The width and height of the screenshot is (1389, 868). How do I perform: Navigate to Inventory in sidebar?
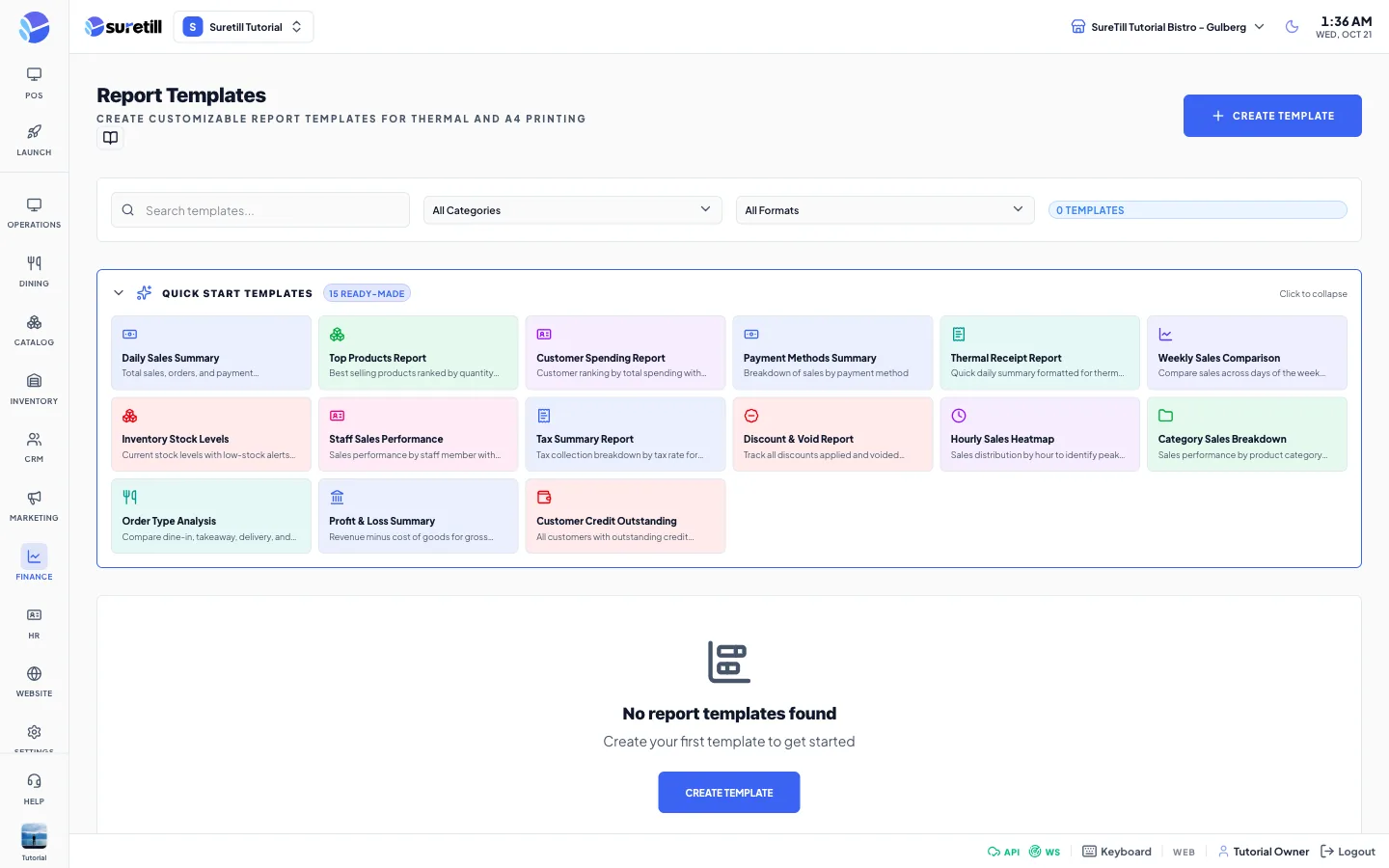(34, 390)
